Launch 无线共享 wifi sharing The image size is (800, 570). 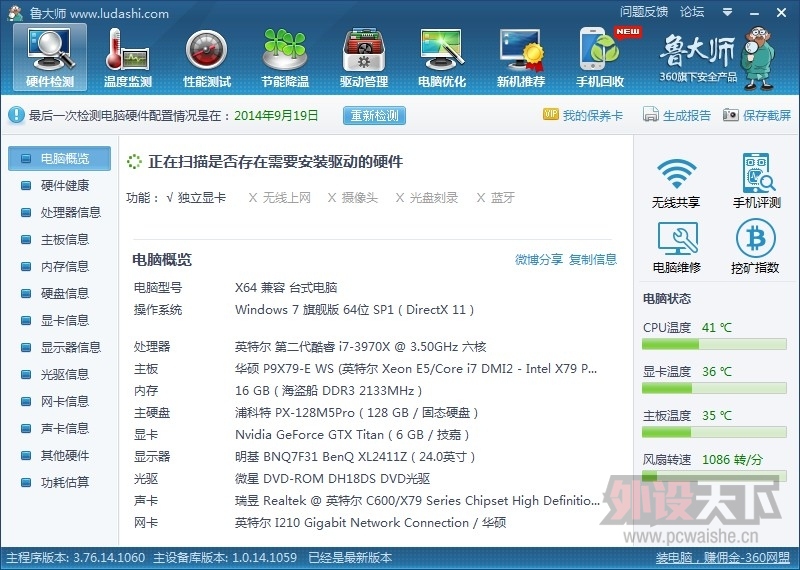pos(676,182)
